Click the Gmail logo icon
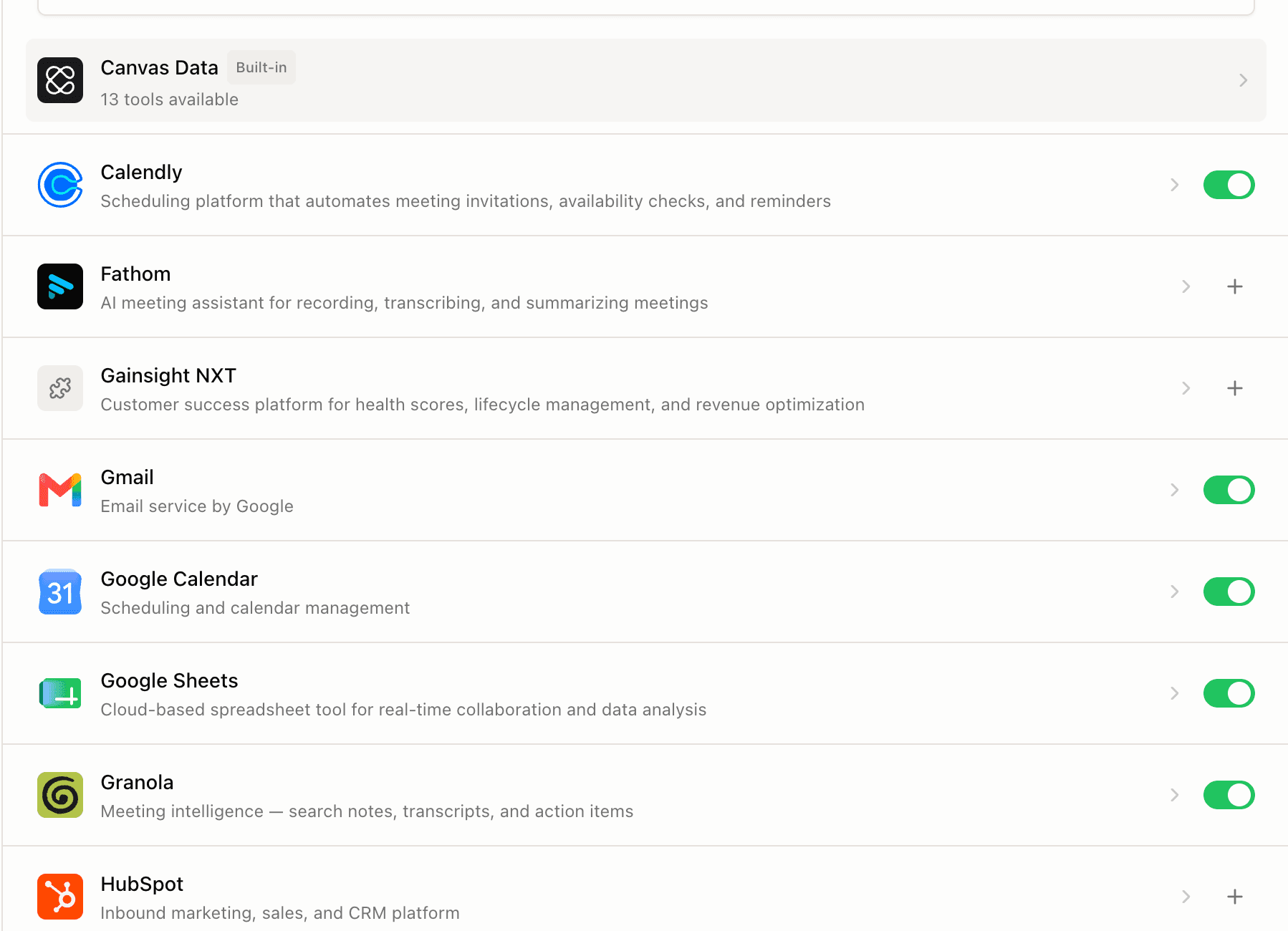 pyautogui.click(x=60, y=490)
